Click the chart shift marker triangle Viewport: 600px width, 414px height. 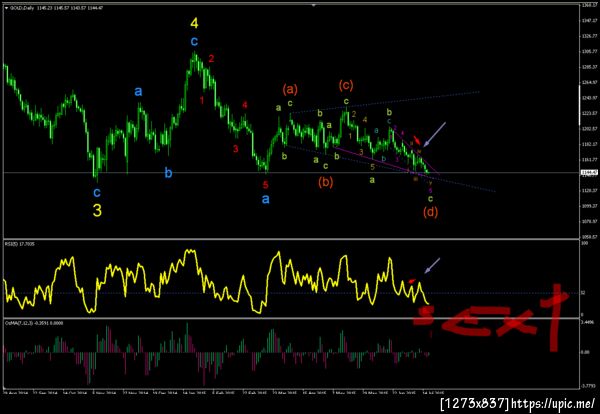[x=314, y=5]
